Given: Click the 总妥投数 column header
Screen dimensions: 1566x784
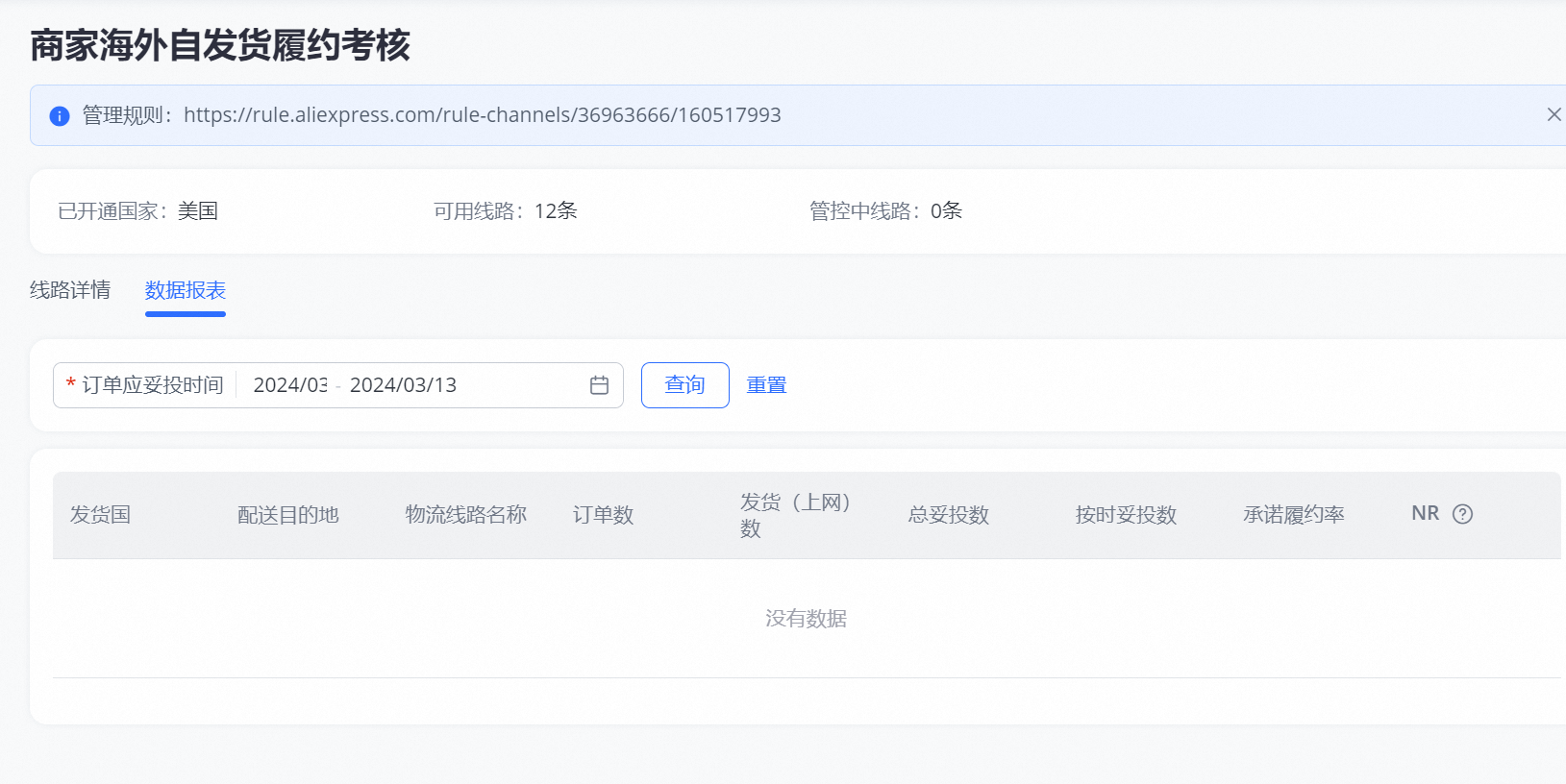Looking at the screenshot, I should click(x=949, y=515).
